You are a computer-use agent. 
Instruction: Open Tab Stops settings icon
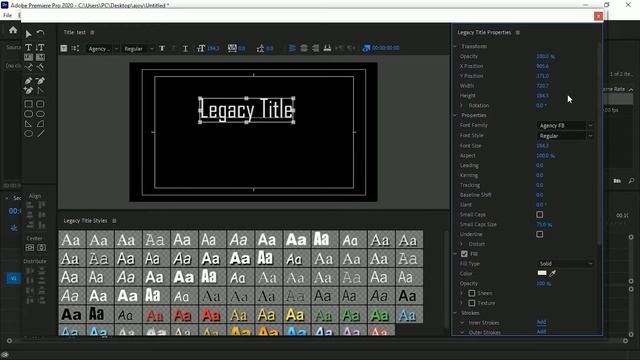point(327,48)
